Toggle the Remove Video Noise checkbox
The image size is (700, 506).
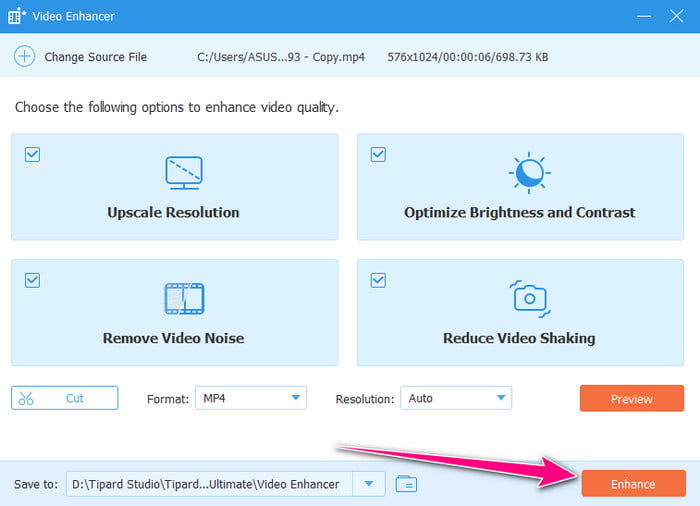pos(32,280)
